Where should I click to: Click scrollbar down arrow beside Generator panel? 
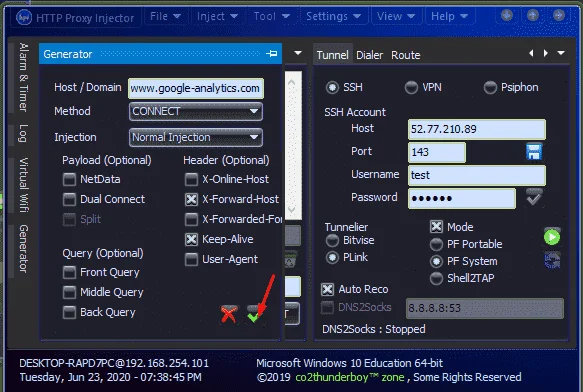pyautogui.click(x=292, y=210)
